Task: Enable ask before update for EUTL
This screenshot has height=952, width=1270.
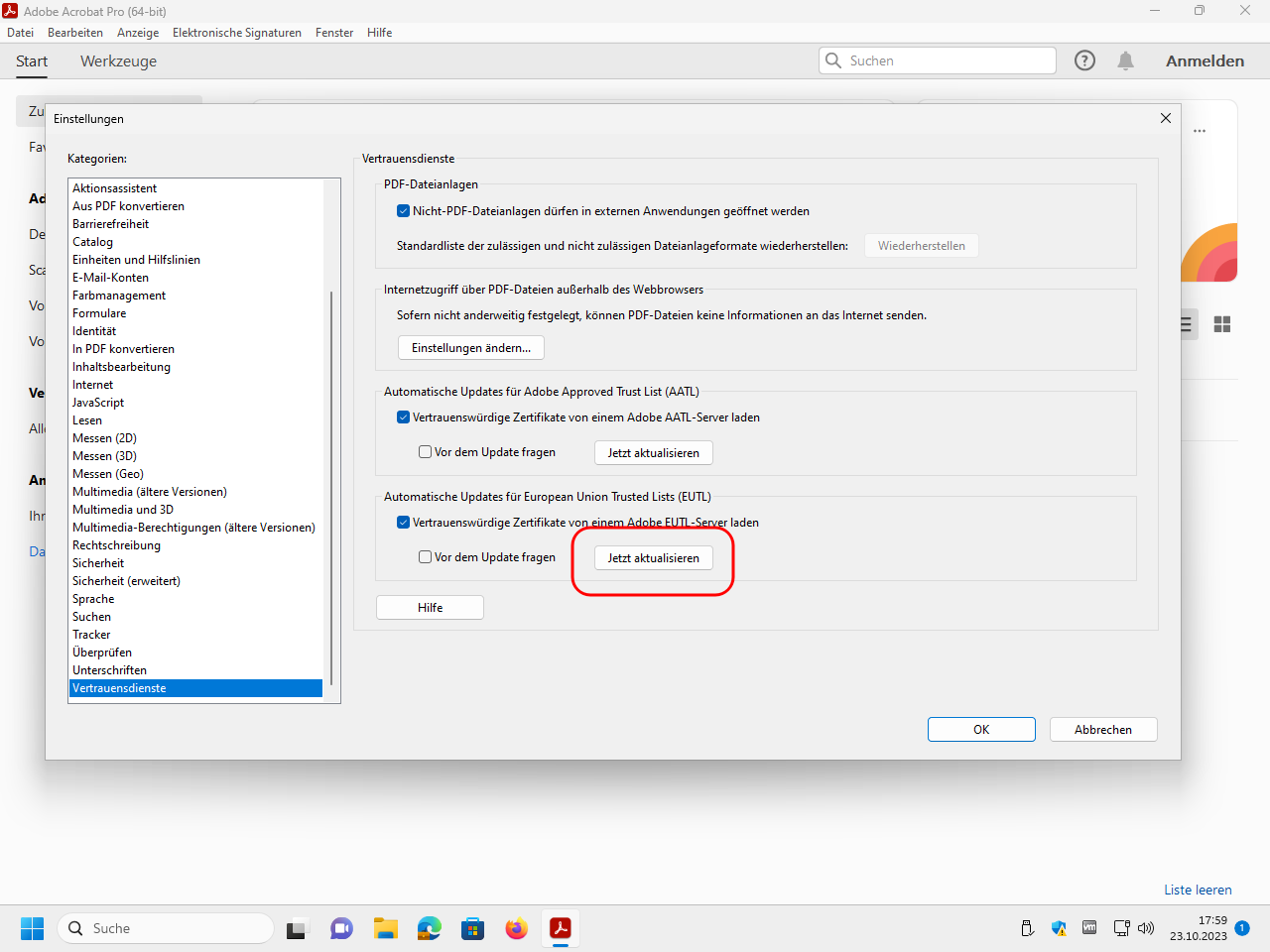Action: [x=426, y=557]
